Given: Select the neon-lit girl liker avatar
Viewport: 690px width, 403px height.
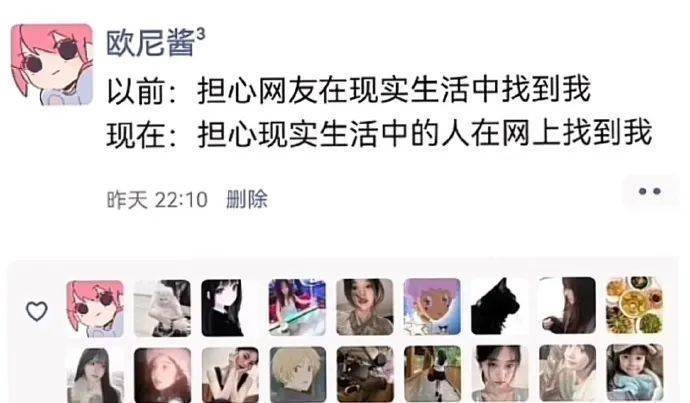Looking at the screenshot, I should point(297,308).
